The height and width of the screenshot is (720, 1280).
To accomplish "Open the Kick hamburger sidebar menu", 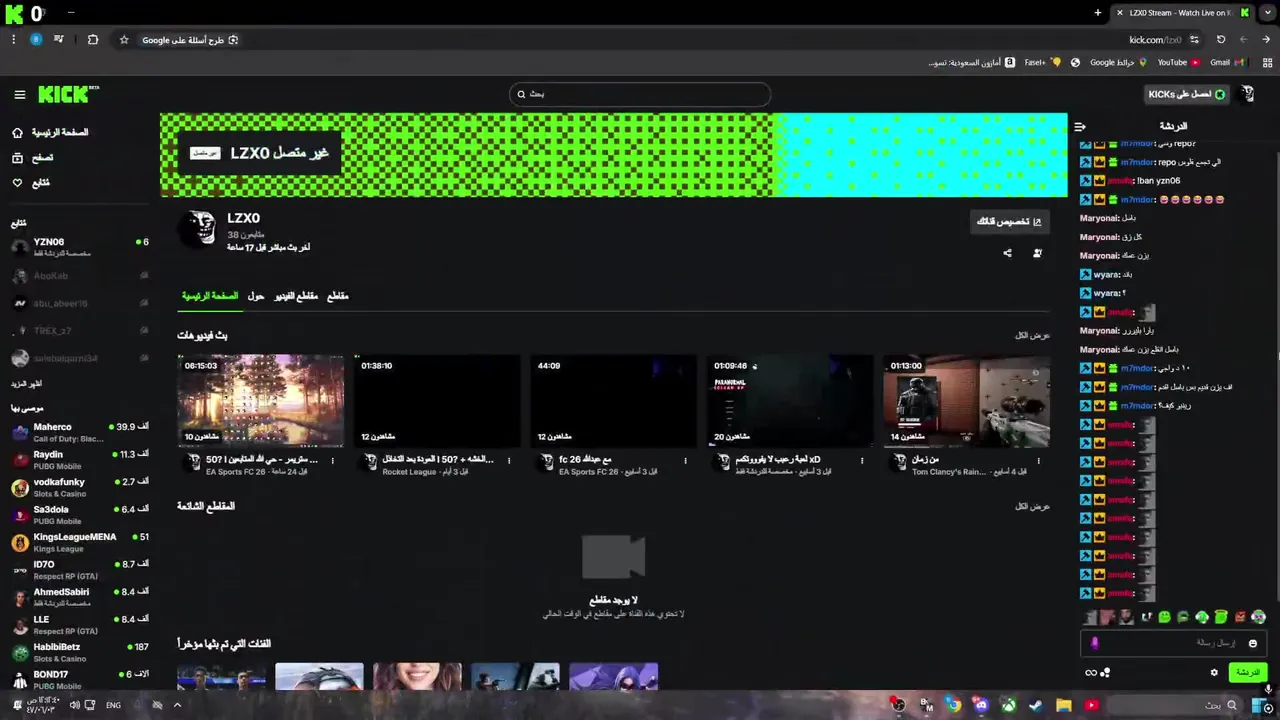I will (x=20, y=95).
